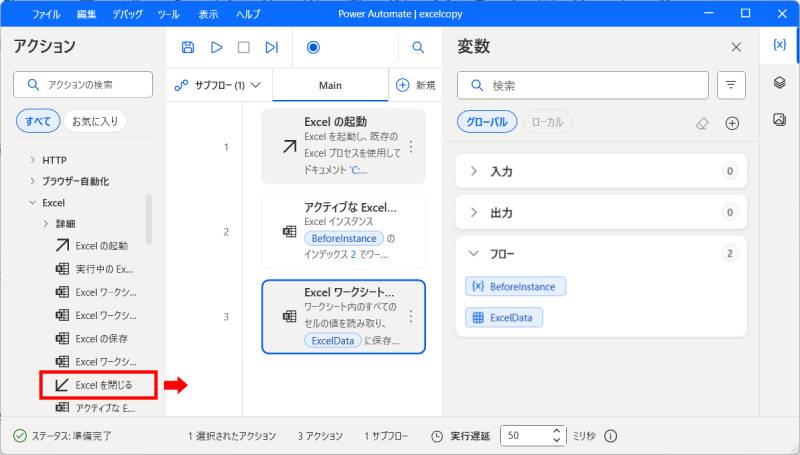Open the variables filter icon button

pos(731,85)
